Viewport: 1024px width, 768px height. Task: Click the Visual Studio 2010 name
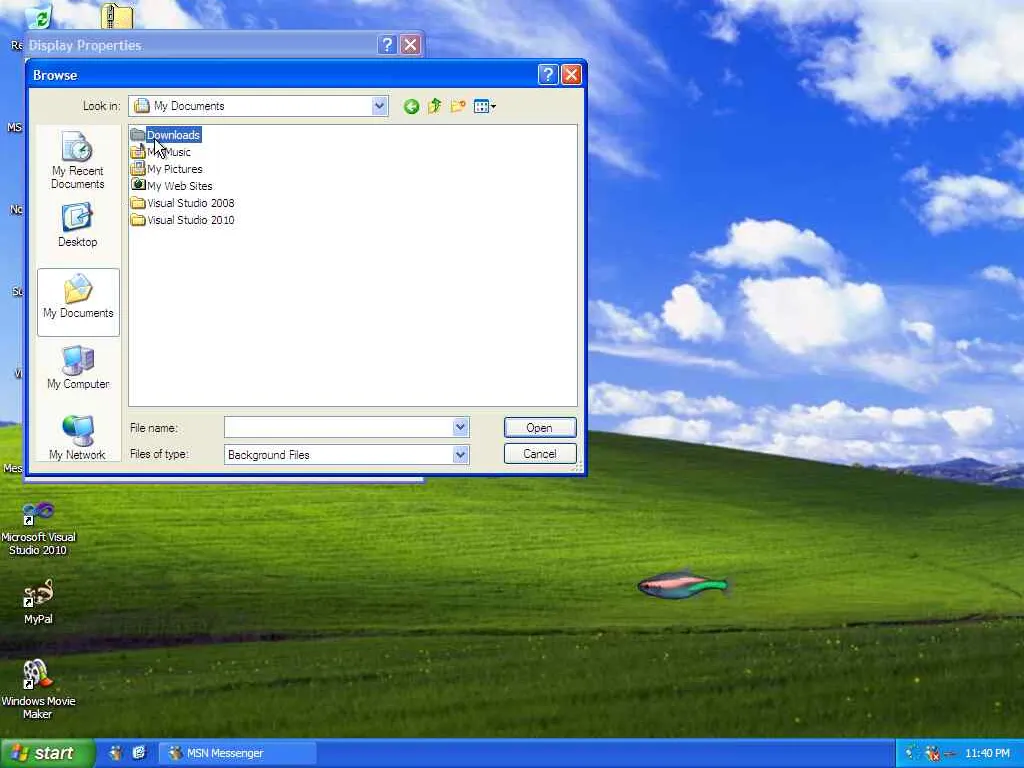pyautogui.click(x=191, y=220)
